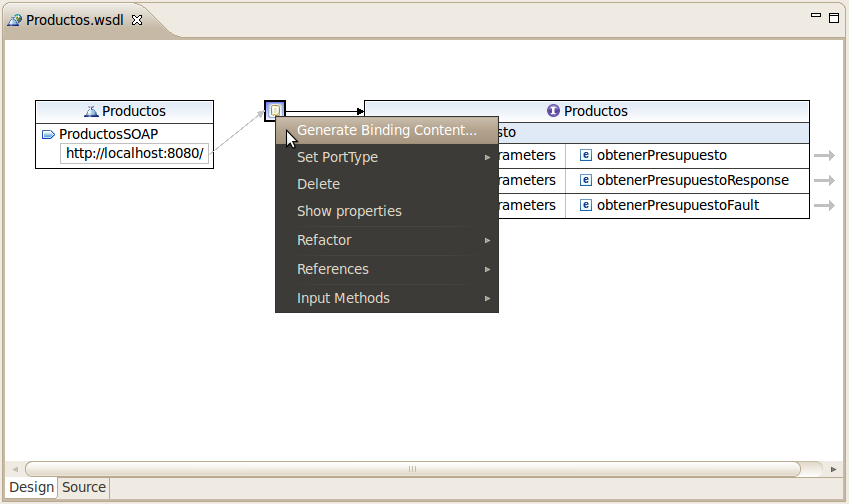Follow the arrow right of obtenerPresupuesto row
849x504 pixels.
point(824,156)
